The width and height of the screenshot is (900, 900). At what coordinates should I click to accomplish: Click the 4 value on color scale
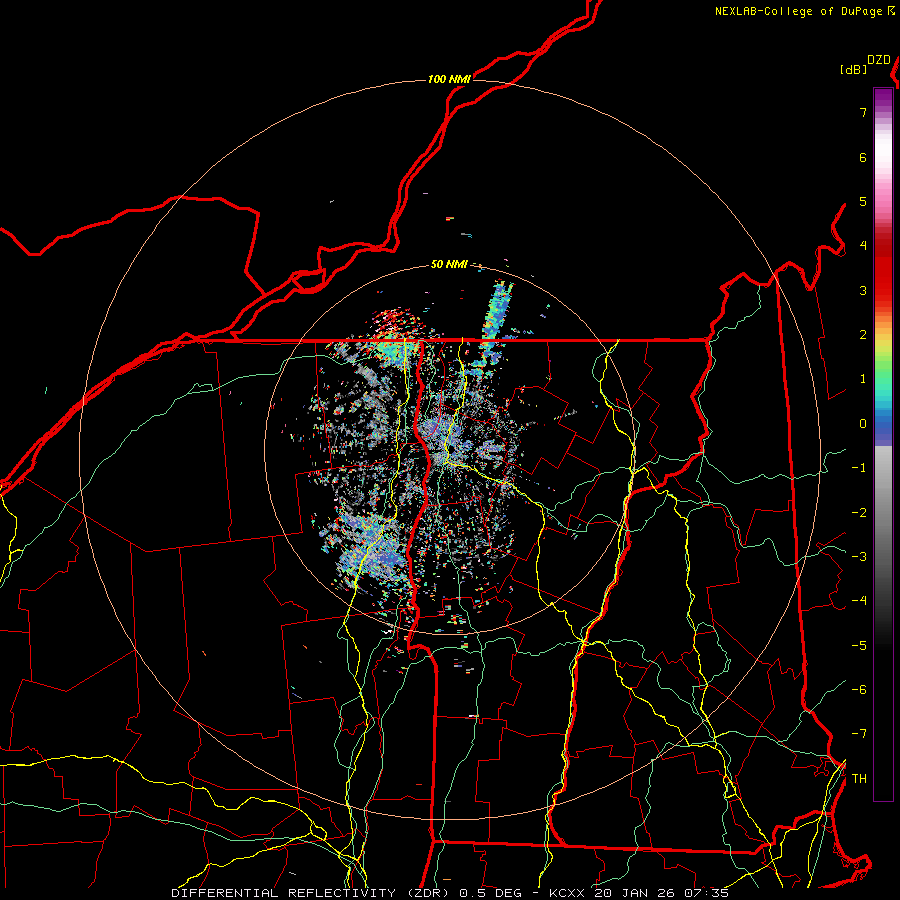863,246
